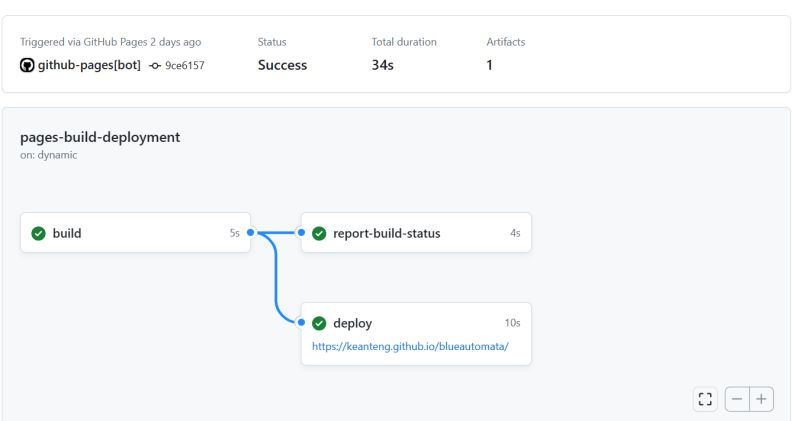Click the green check on deploy job
The image size is (800, 421).
click(x=319, y=323)
